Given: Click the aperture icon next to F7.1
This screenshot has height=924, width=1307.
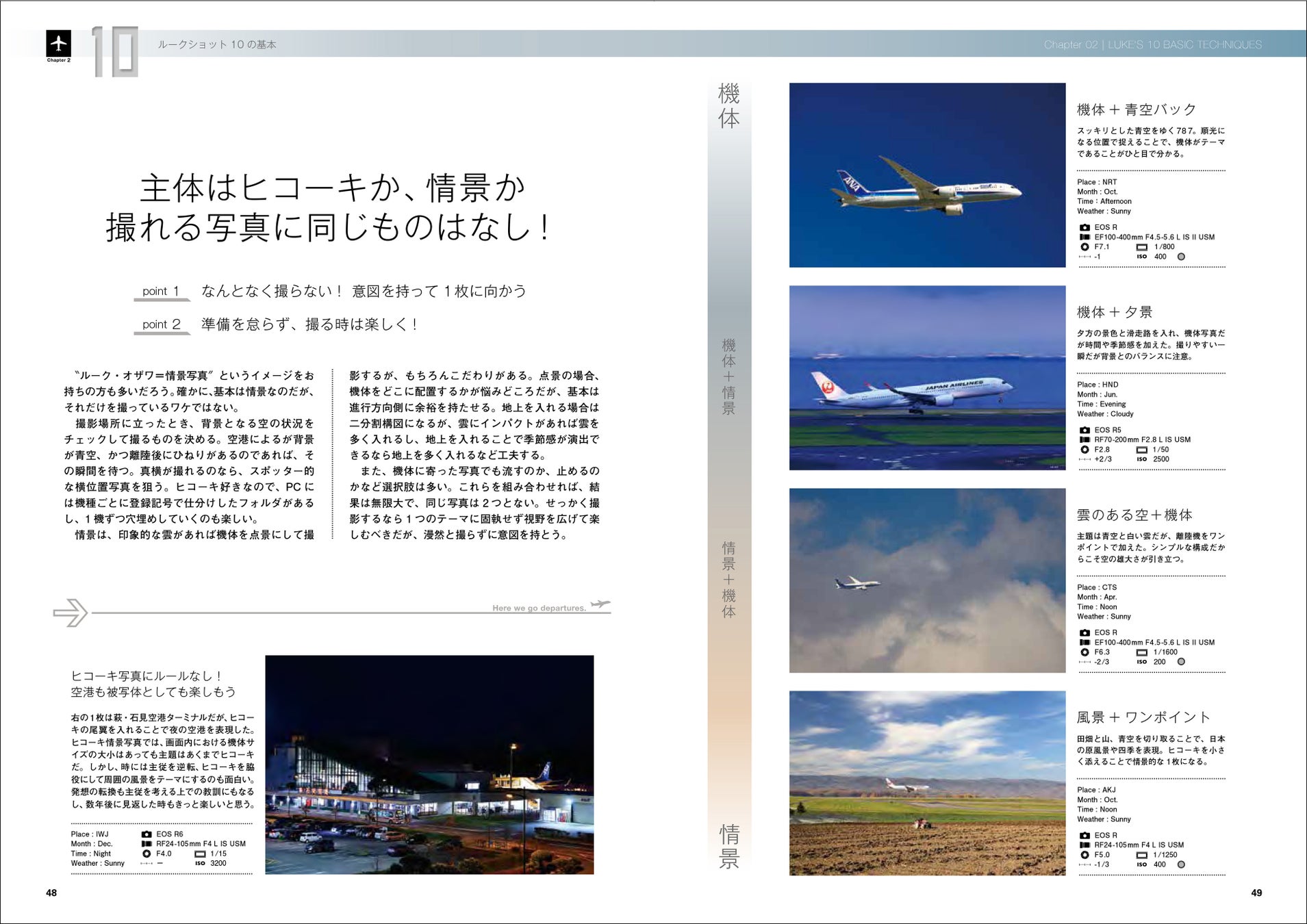Looking at the screenshot, I should (x=1084, y=247).
